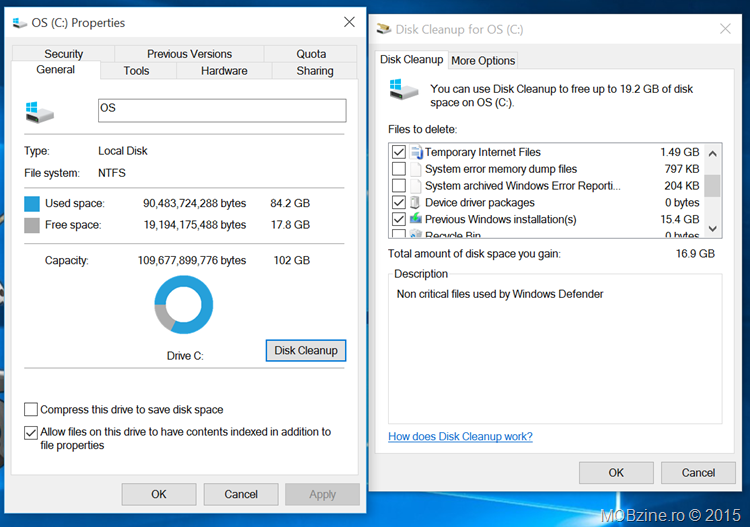Close the Disk Cleanup window
Viewport: 750px width, 527px height.
click(x=726, y=29)
